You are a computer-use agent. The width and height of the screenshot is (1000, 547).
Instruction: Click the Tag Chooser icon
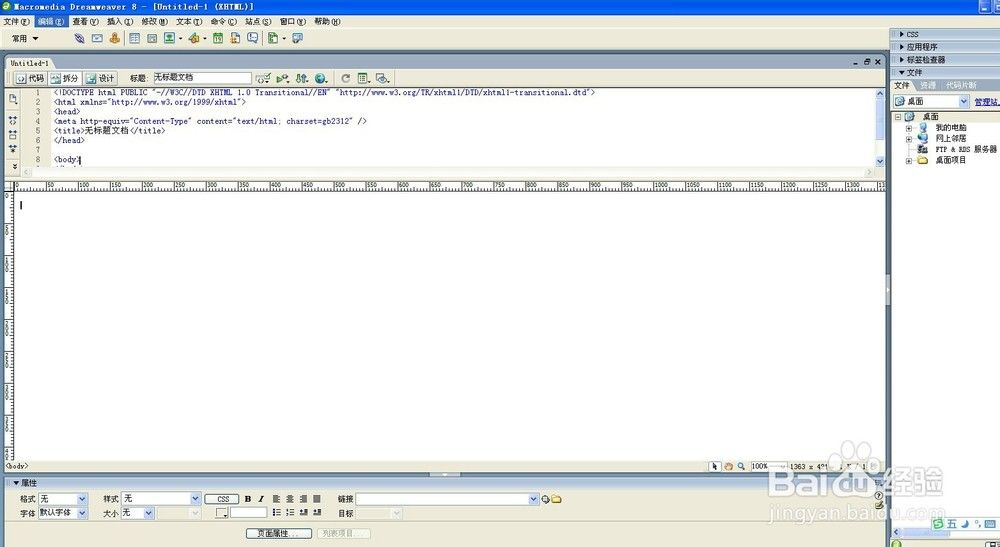pyautogui.click(x=297, y=38)
